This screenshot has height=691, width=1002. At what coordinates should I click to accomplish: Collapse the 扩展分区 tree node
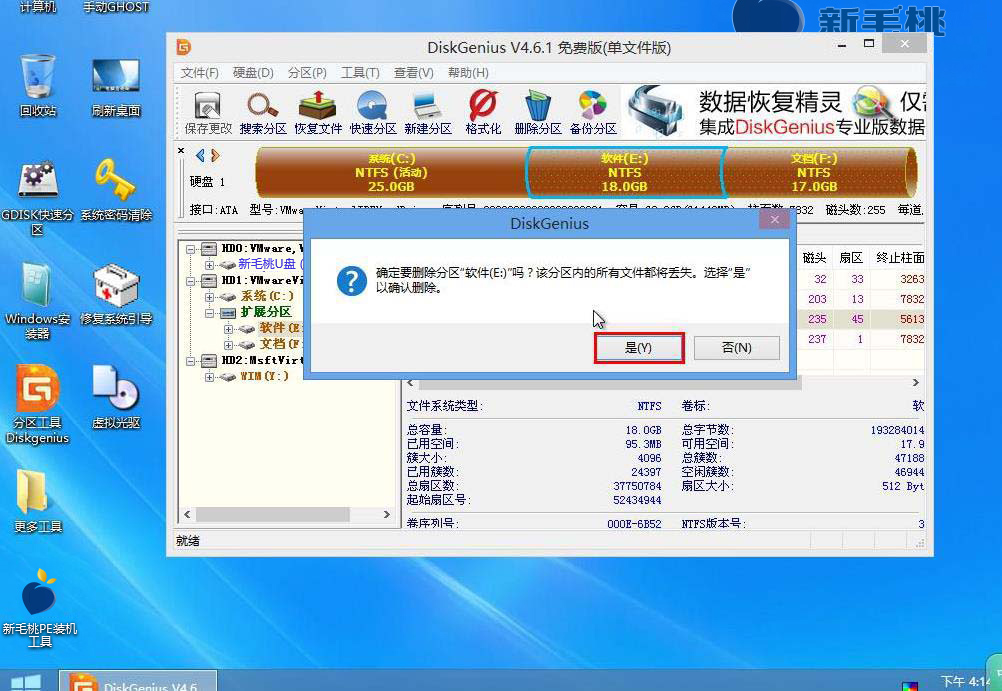(209, 313)
